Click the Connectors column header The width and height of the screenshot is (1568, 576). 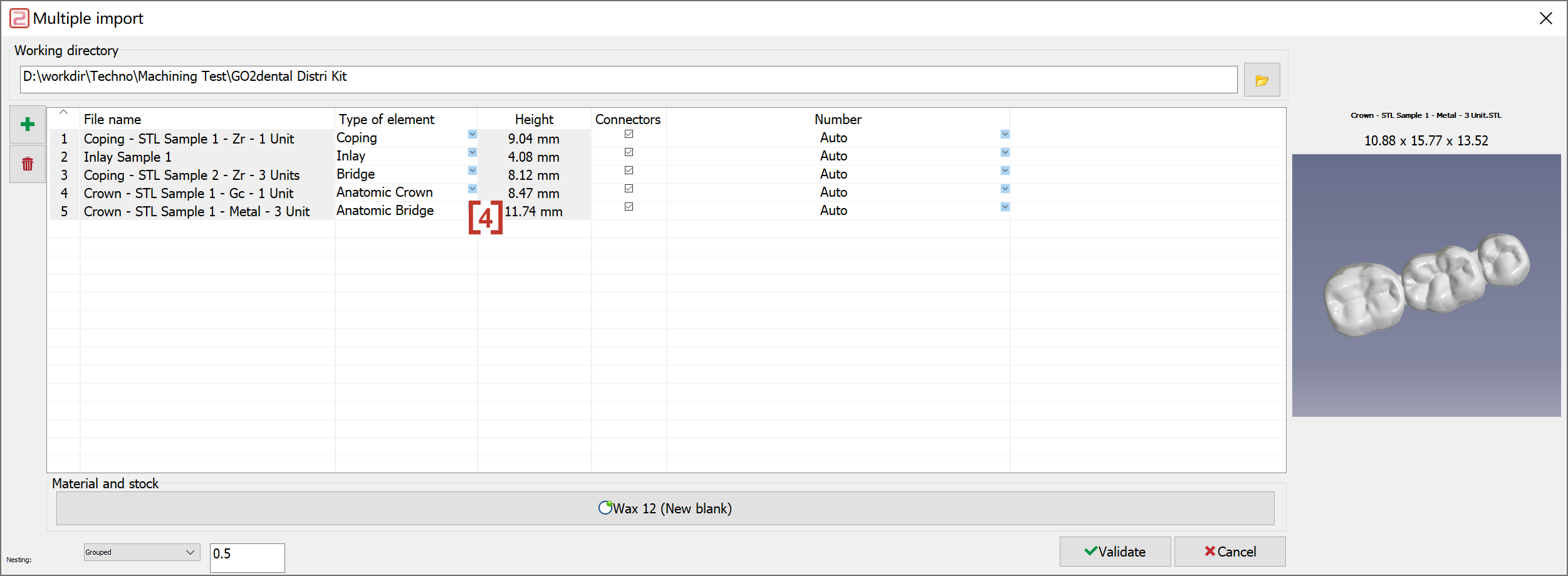point(628,119)
